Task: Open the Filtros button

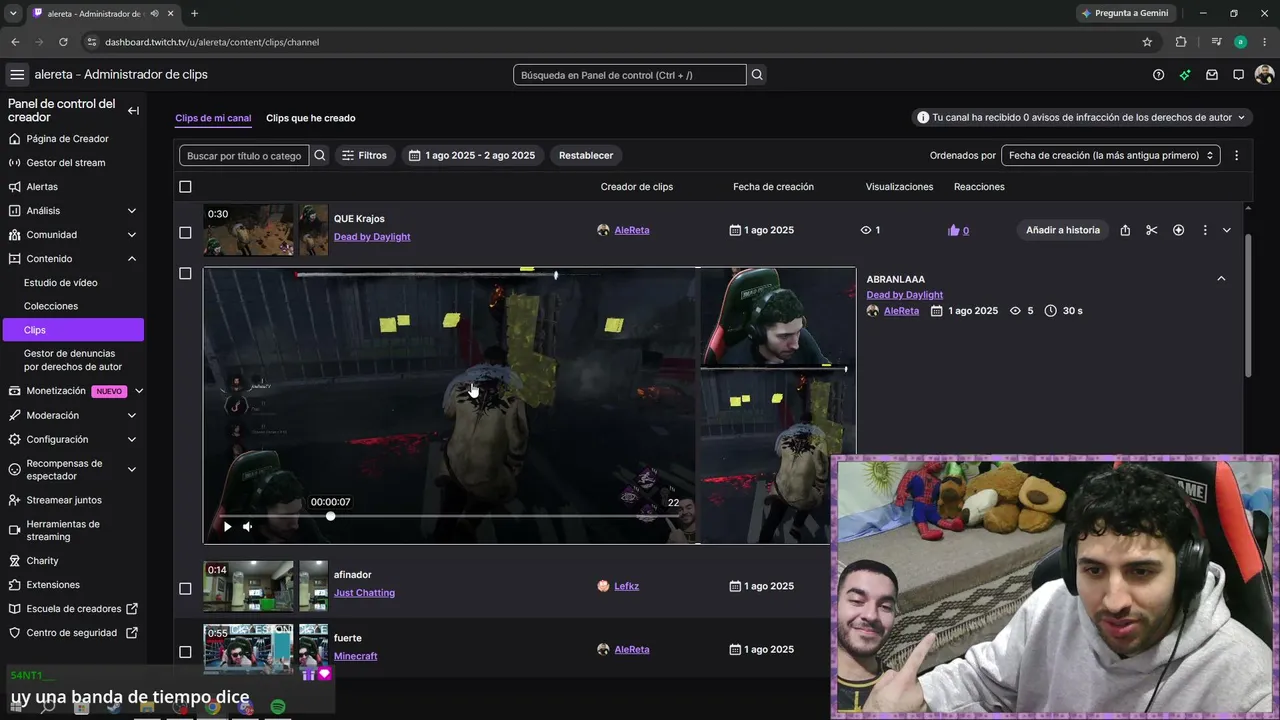Action: tap(364, 155)
